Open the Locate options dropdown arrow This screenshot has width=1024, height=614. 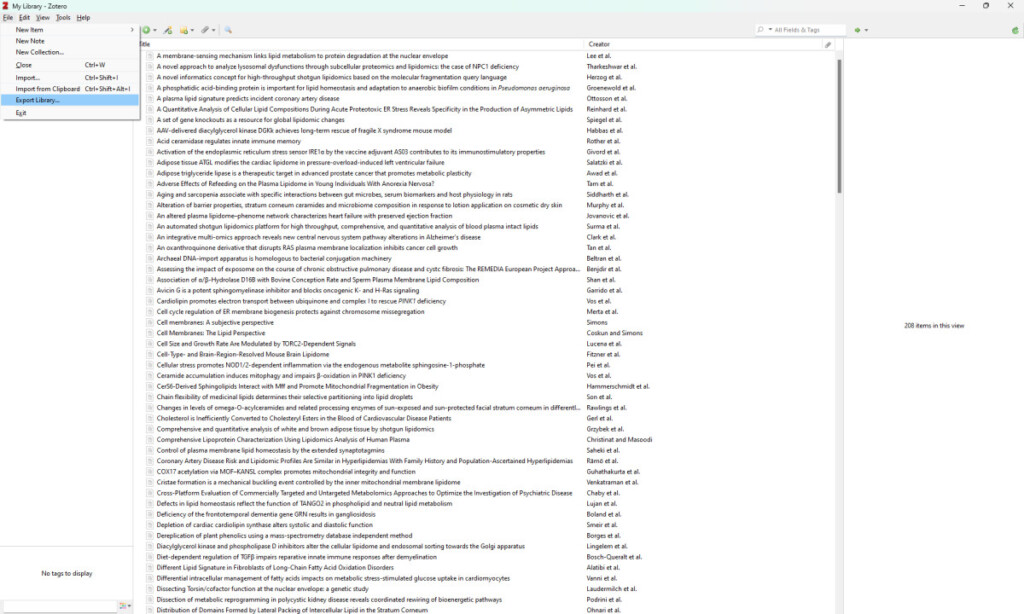[867, 31]
